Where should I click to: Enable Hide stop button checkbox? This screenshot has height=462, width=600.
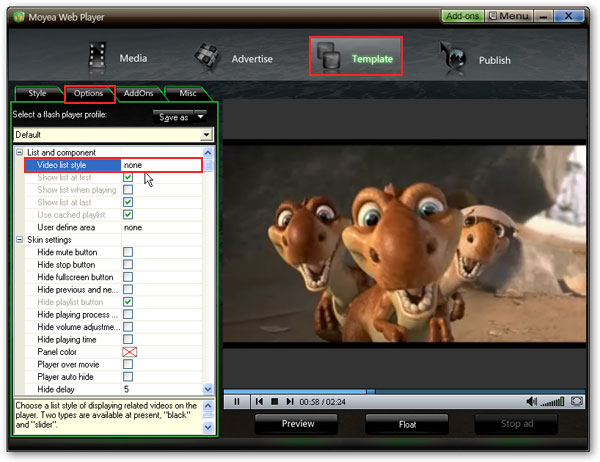(x=128, y=264)
